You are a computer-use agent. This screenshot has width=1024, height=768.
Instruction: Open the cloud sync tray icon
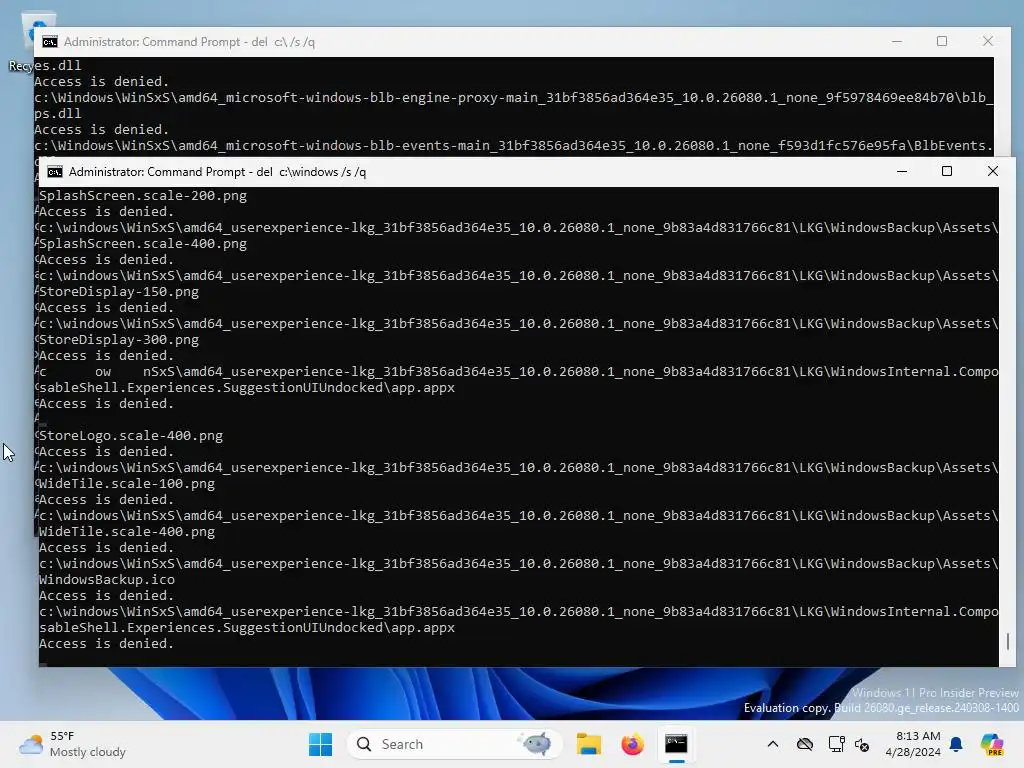[805, 744]
